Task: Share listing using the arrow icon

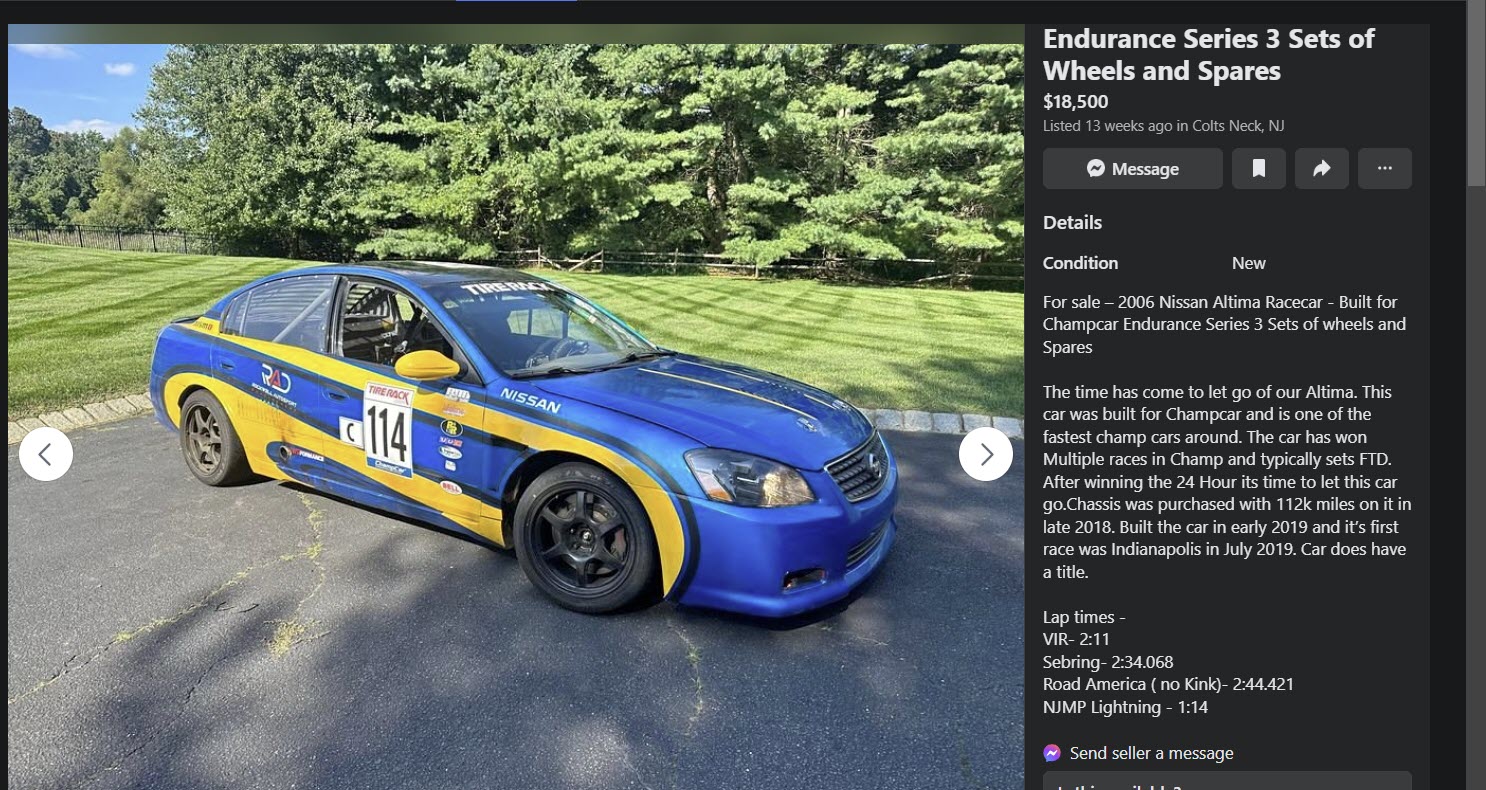Action: (x=1322, y=169)
